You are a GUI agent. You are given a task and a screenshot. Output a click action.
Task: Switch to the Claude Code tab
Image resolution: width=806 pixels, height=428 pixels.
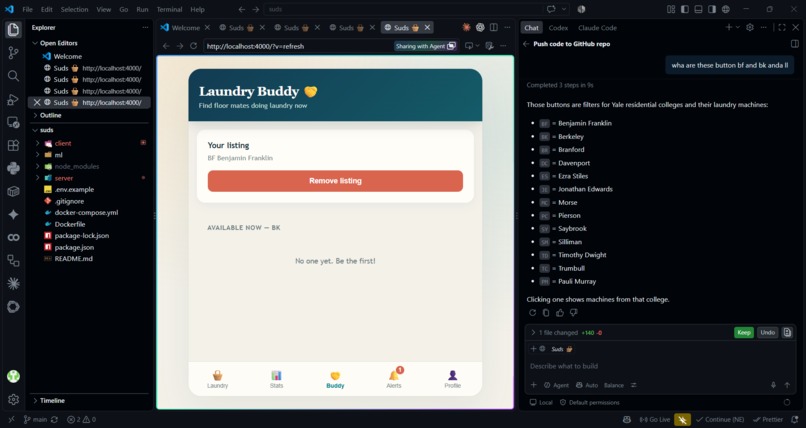(x=597, y=28)
